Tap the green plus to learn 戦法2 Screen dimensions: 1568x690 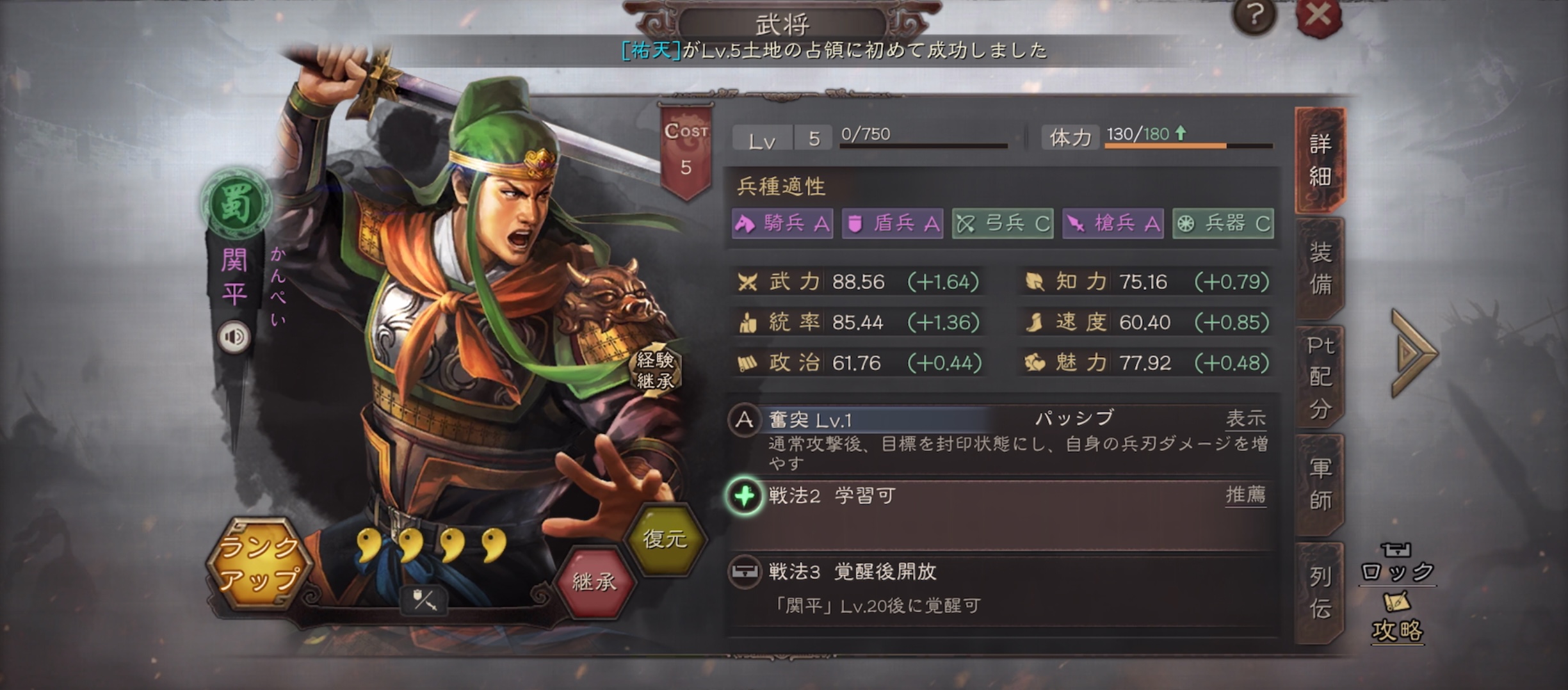[745, 496]
